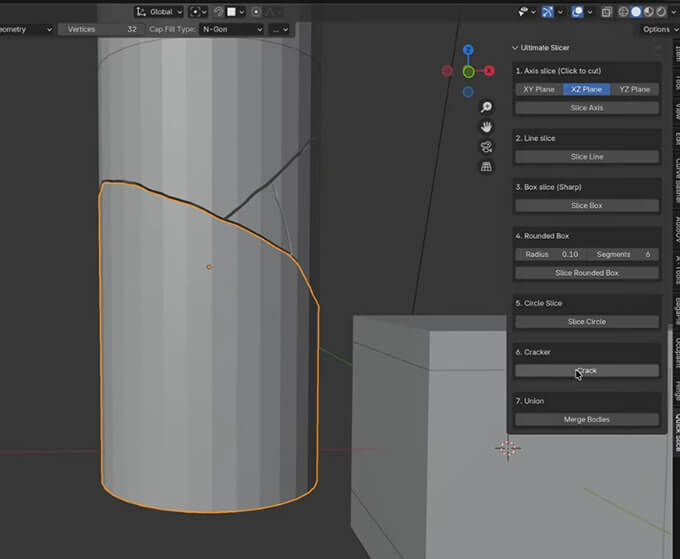Open the Global transform orientation dropdown
Viewport: 680px width, 559px height.
pos(160,12)
